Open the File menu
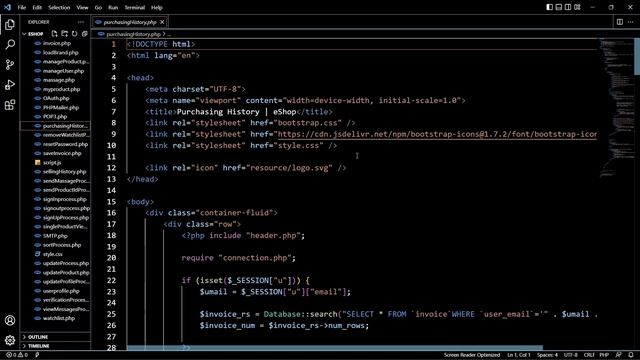Screen dimensions: 640x360 pos(22,7)
